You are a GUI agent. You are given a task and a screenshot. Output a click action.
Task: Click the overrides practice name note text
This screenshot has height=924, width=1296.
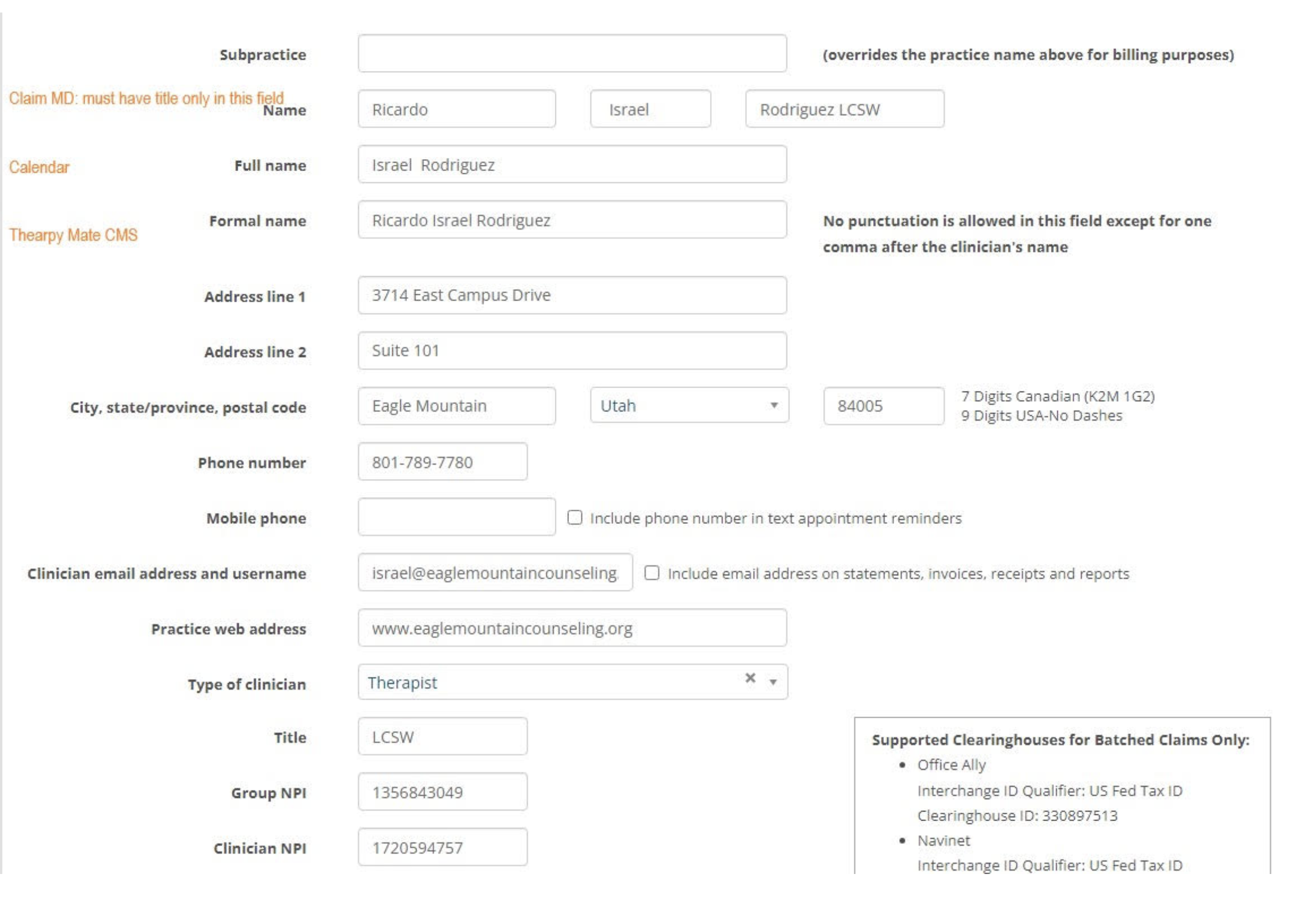(1028, 55)
